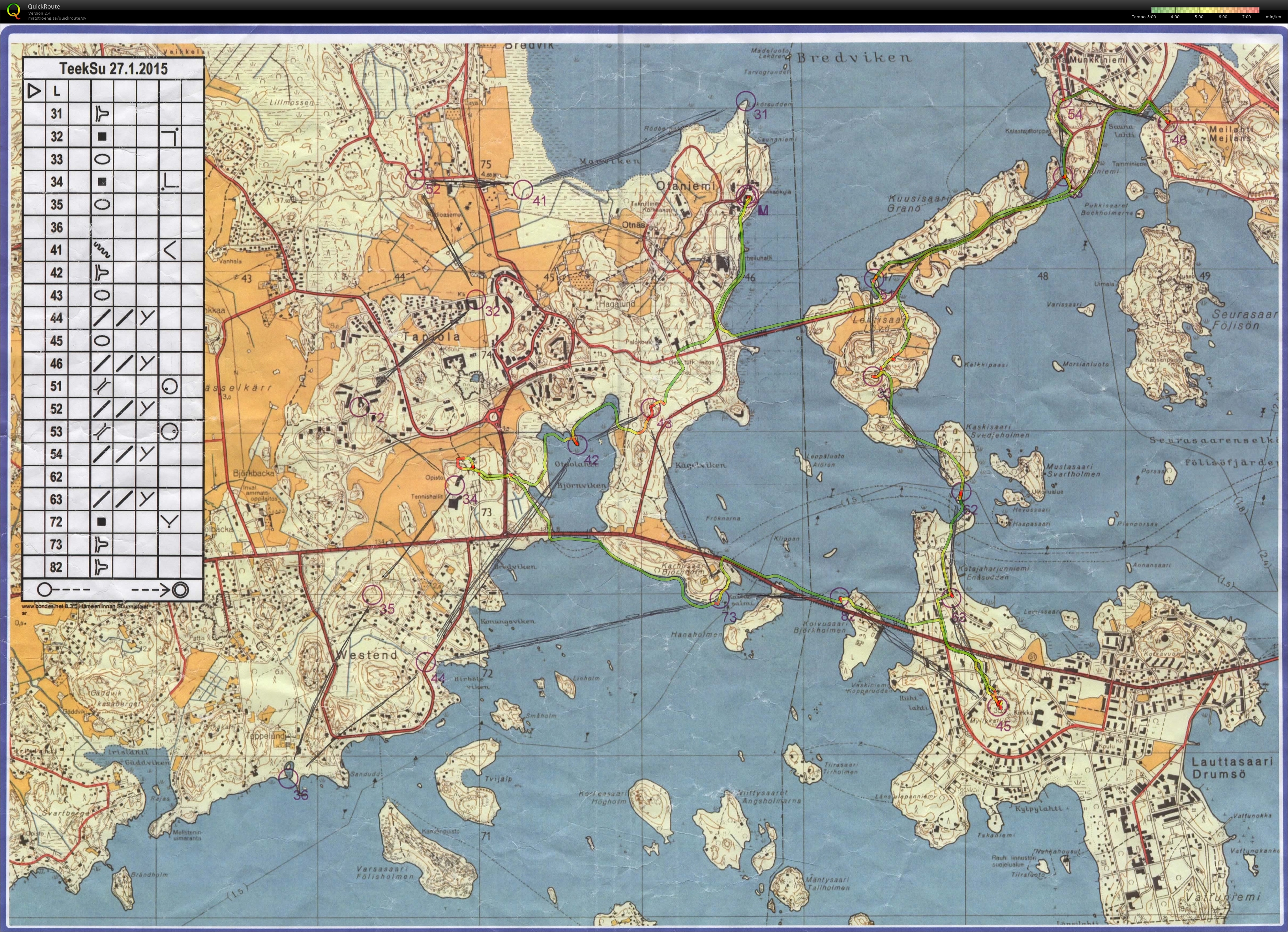Click the start triangle in the control table
1288x932 pixels.
tap(34, 91)
